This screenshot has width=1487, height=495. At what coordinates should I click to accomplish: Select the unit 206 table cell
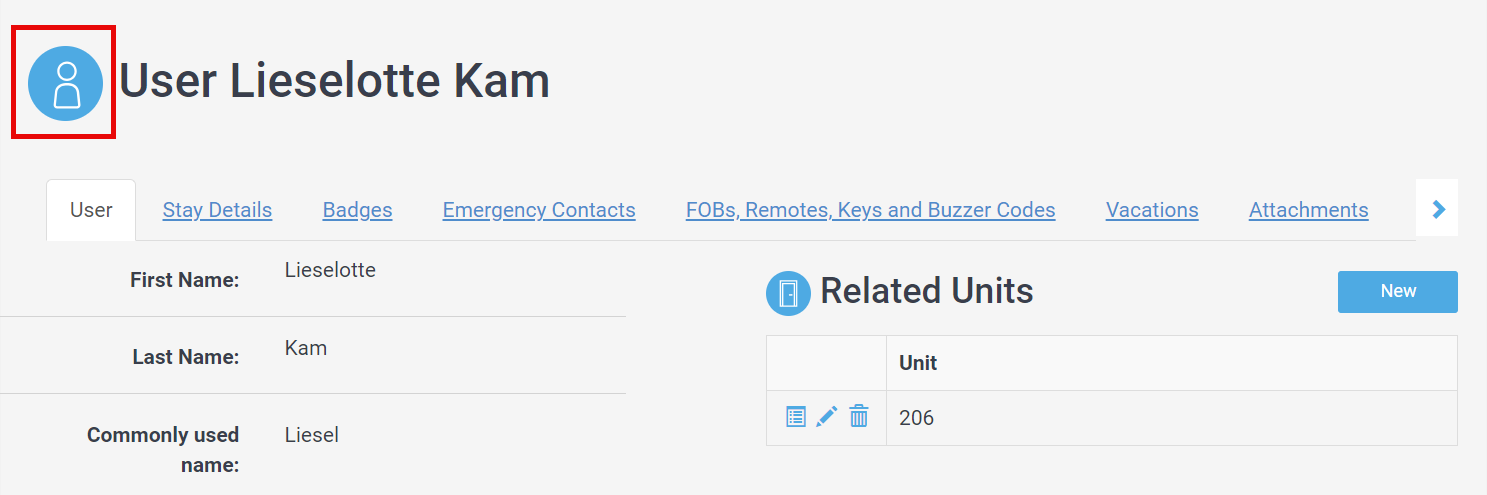tap(1171, 418)
